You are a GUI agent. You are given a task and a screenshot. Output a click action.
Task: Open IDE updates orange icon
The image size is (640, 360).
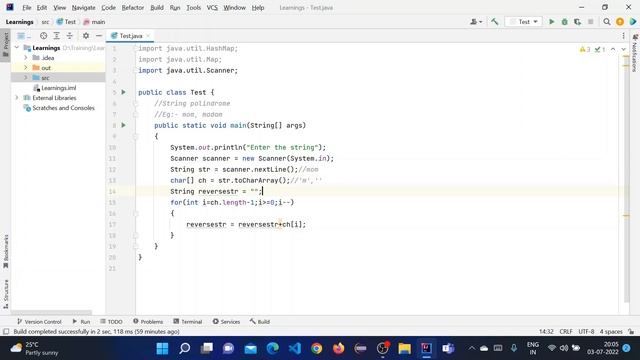click(620, 22)
